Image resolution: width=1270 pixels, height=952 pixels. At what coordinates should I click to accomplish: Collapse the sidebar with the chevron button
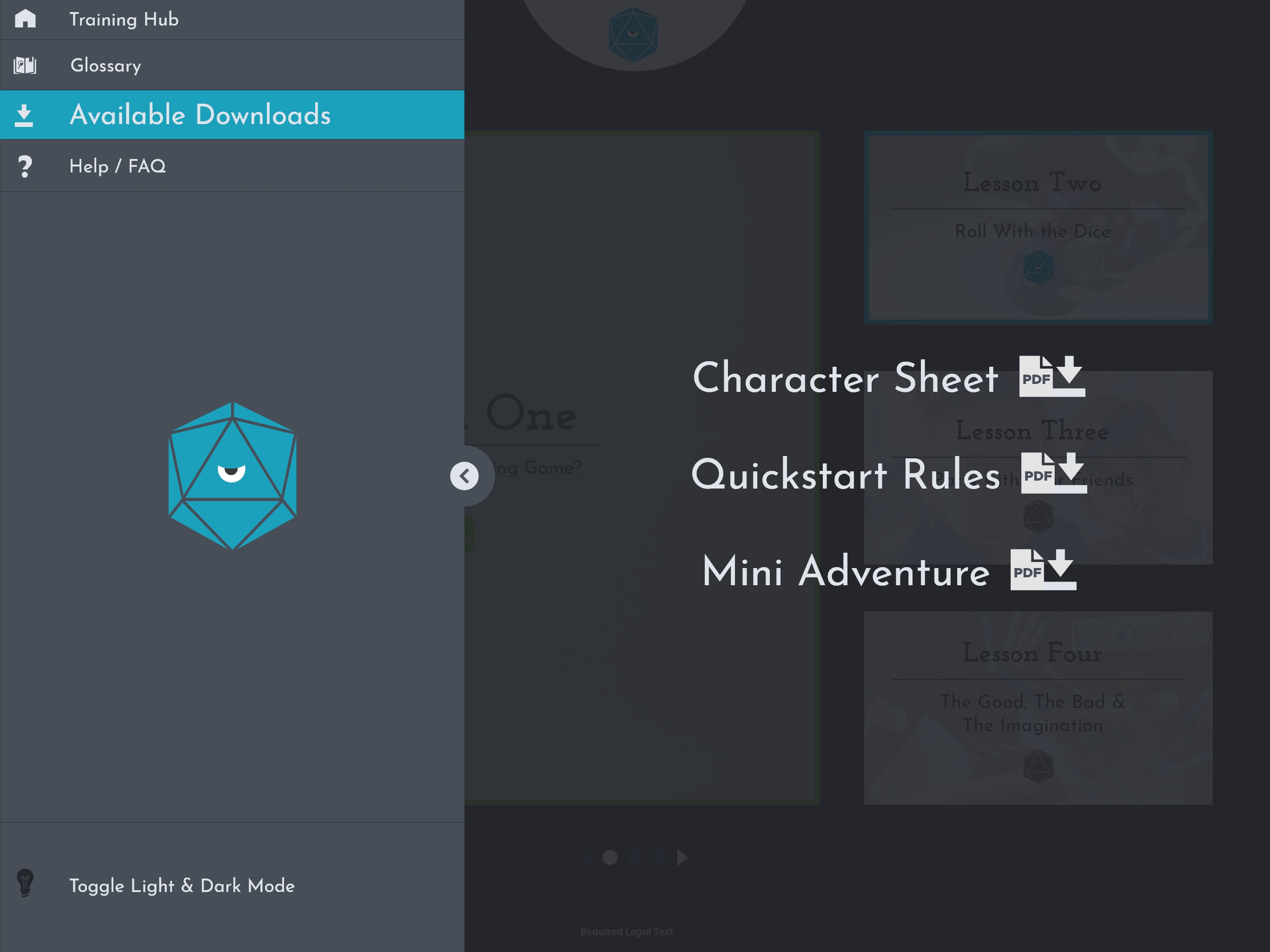tap(464, 476)
